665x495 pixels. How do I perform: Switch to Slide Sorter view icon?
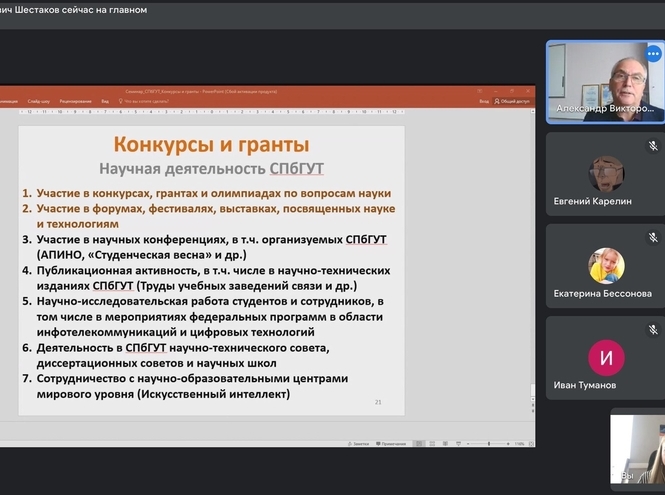pos(432,444)
